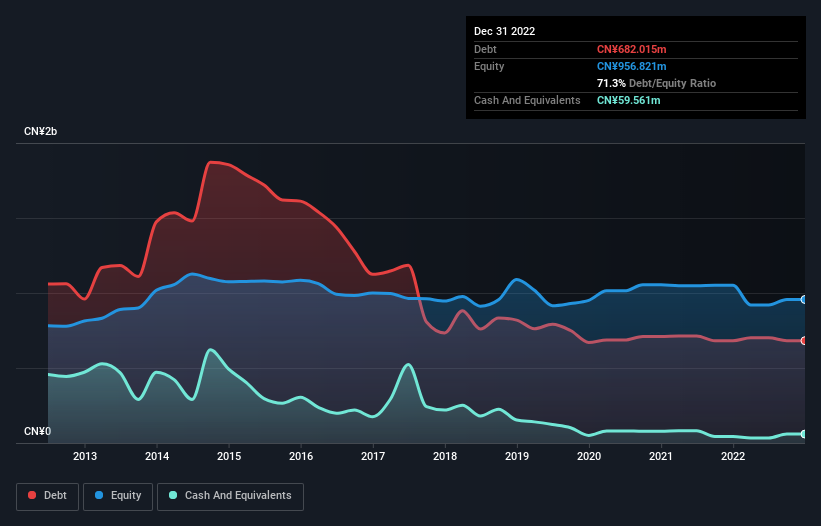Click the 2019 x-axis label

pos(517,456)
